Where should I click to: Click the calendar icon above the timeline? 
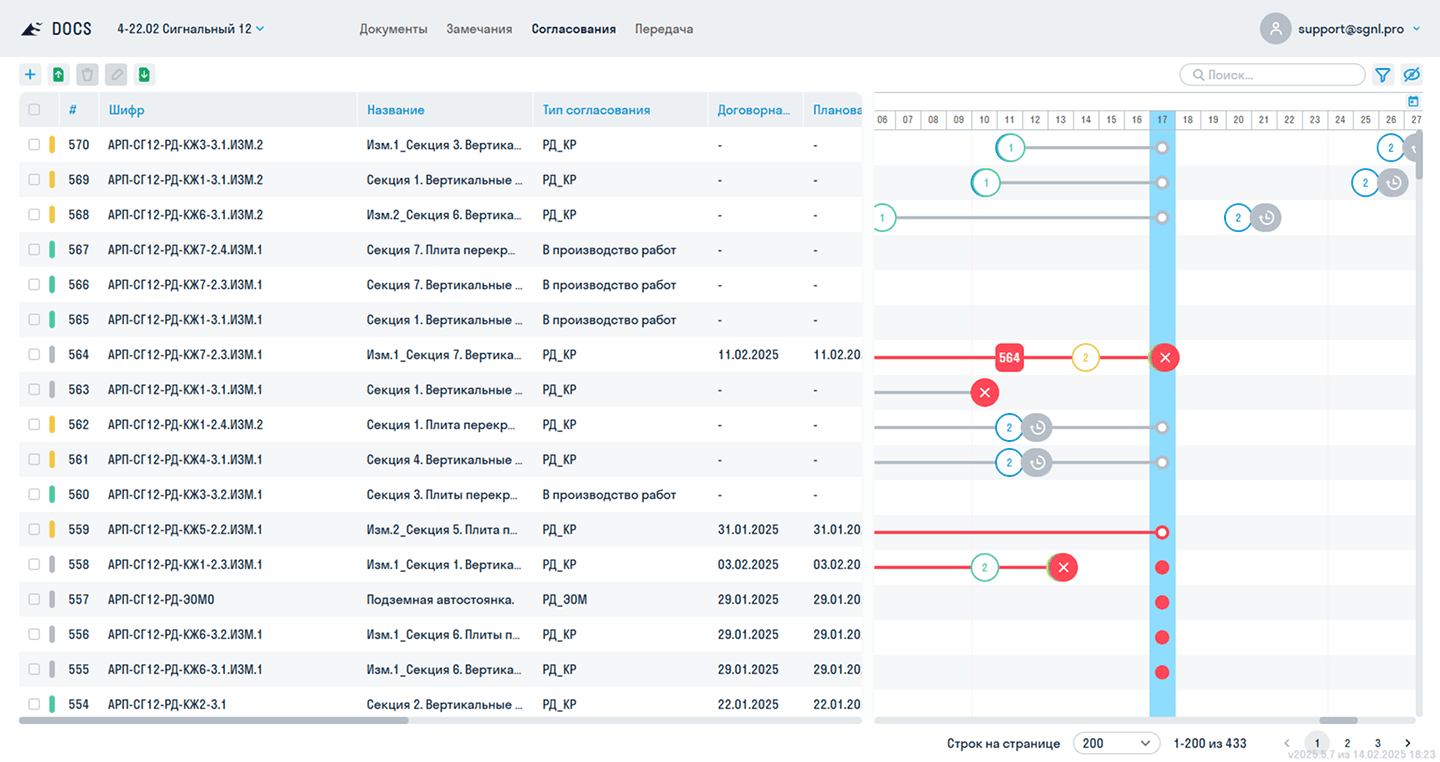click(x=1413, y=101)
